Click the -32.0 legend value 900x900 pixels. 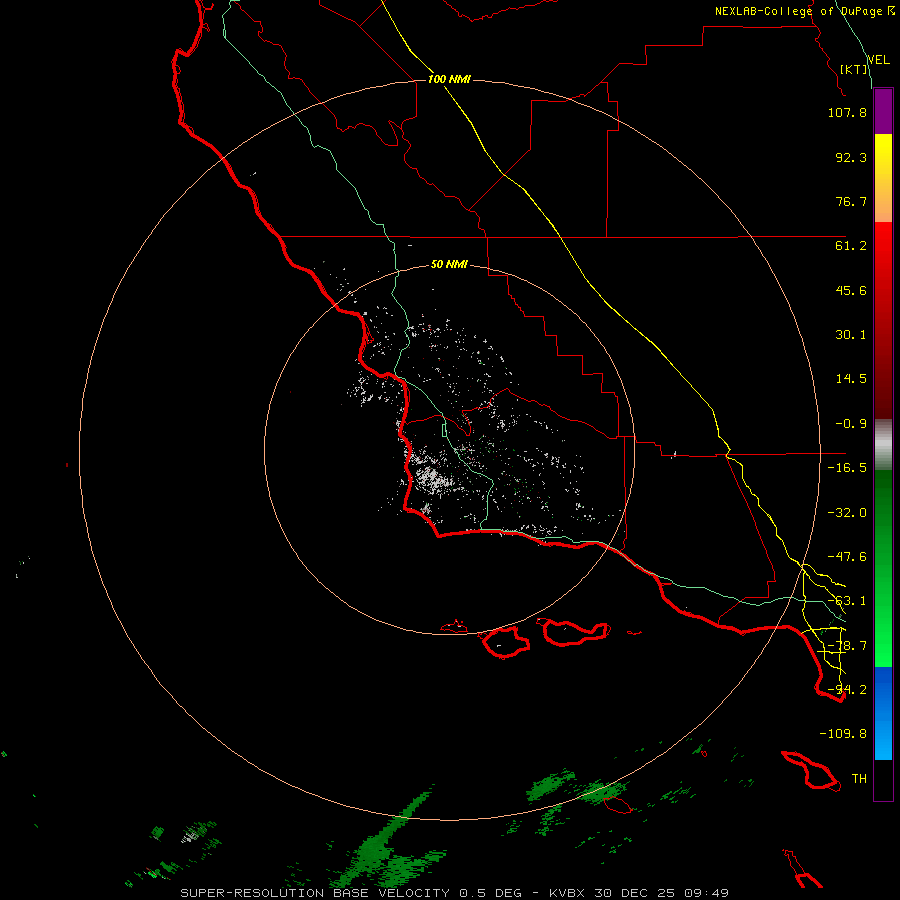pyautogui.click(x=847, y=513)
